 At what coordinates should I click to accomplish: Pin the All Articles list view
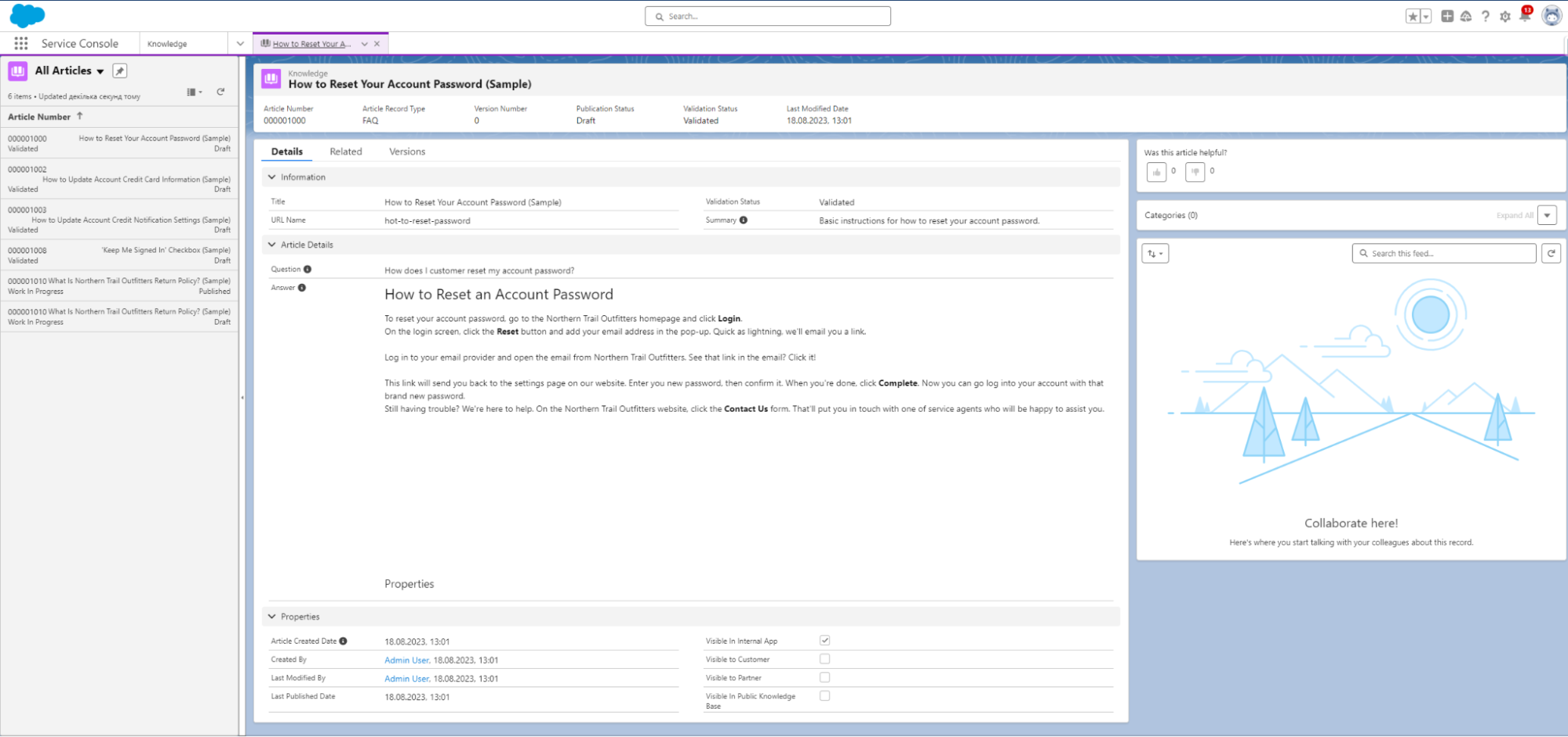(x=119, y=71)
